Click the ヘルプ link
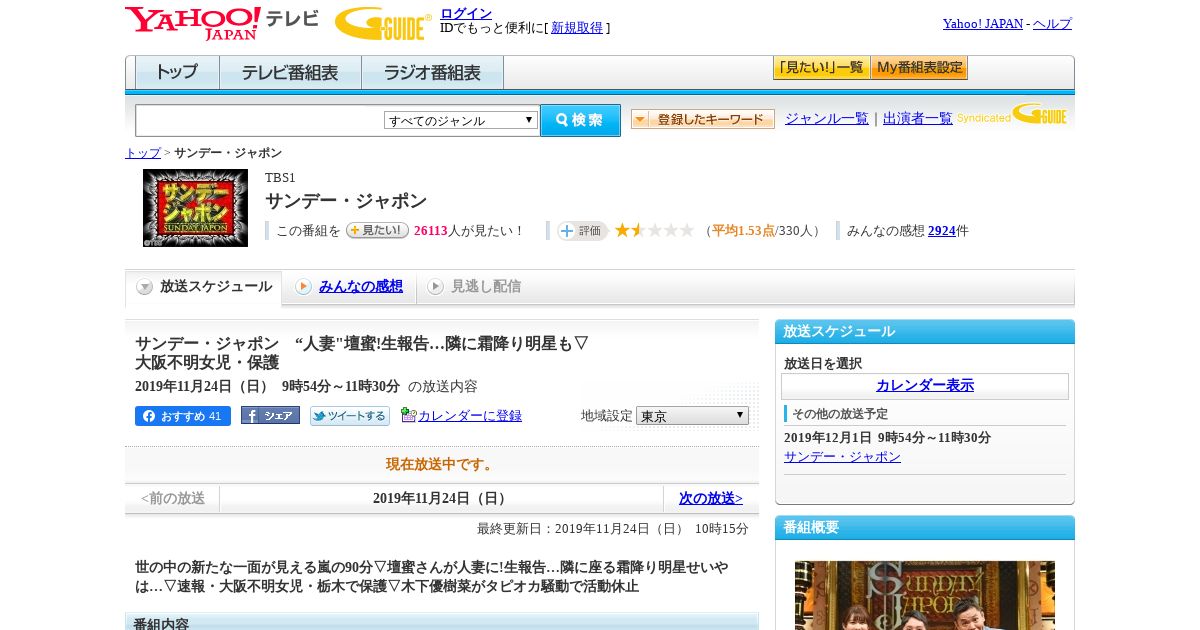The height and width of the screenshot is (630, 1200). coord(1052,23)
